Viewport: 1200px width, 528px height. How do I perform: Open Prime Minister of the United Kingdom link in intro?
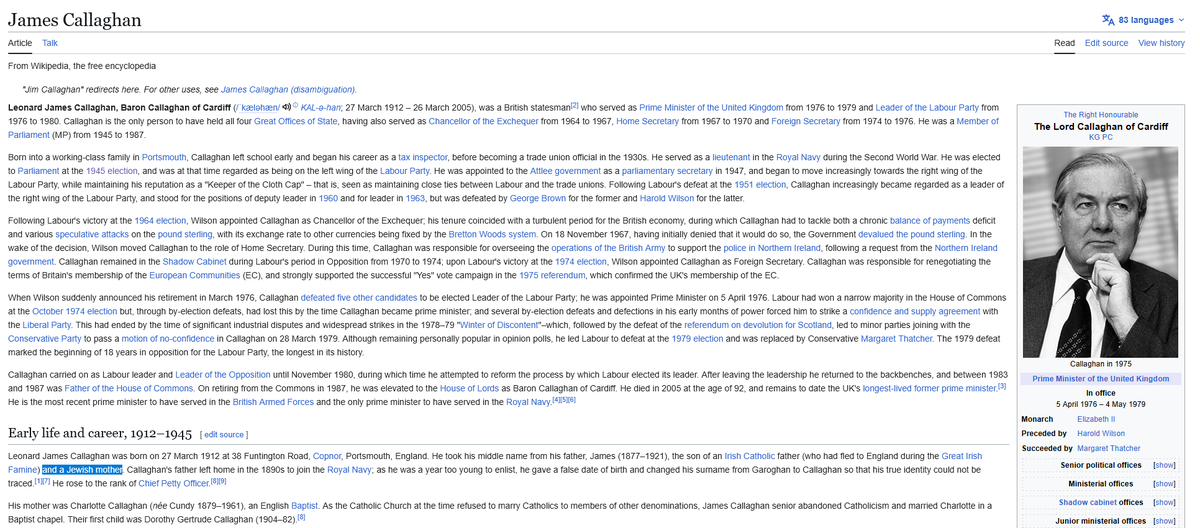[712, 107]
